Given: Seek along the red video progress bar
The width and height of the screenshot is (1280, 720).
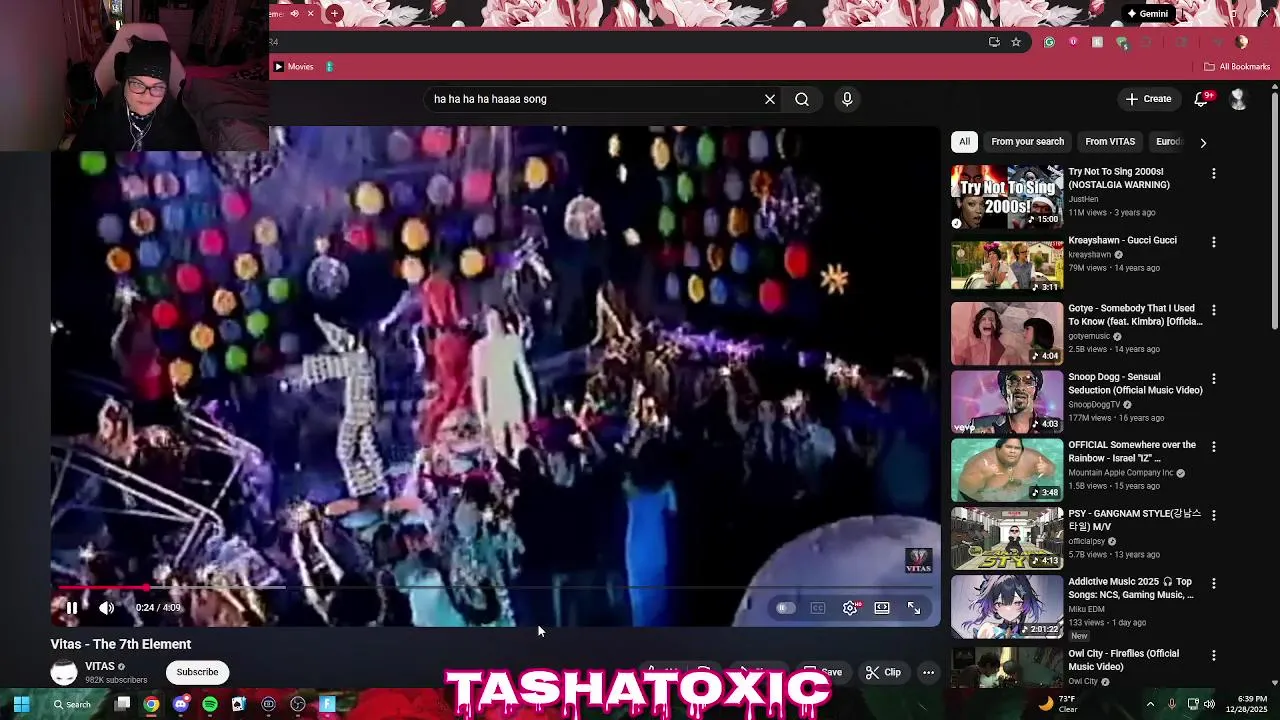Looking at the screenshot, I should [495, 588].
